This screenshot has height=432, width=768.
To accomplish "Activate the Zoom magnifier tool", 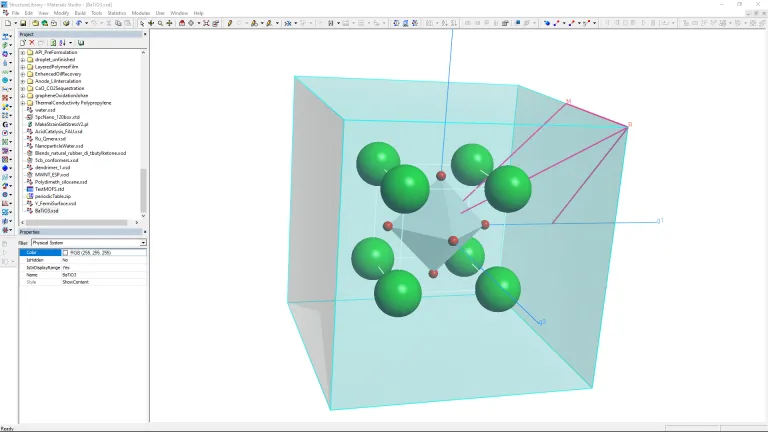I will coord(160,23).
